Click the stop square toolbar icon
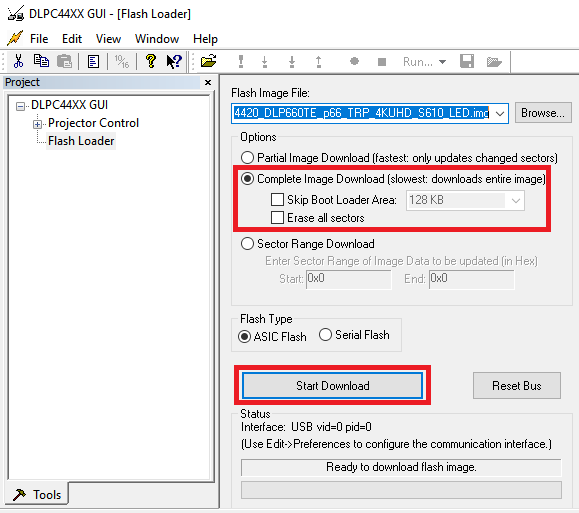This screenshot has width=579, height=513. tap(382, 62)
